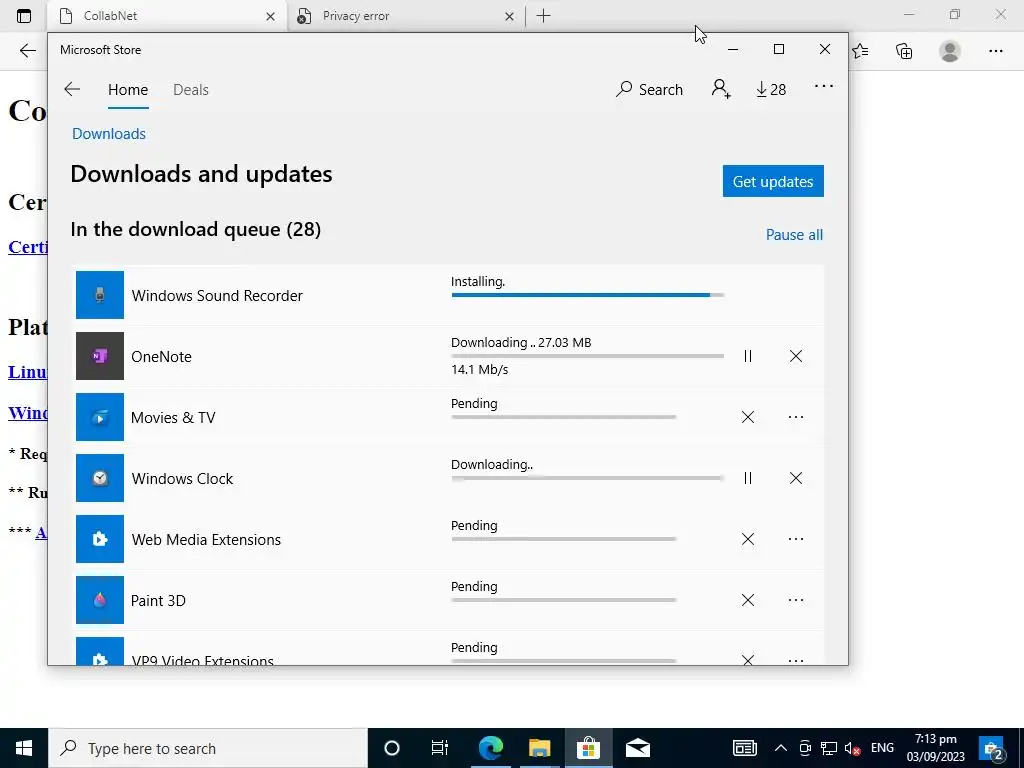Click Movies & TV app icon
Image resolution: width=1024 pixels, height=768 pixels.
click(x=100, y=417)
